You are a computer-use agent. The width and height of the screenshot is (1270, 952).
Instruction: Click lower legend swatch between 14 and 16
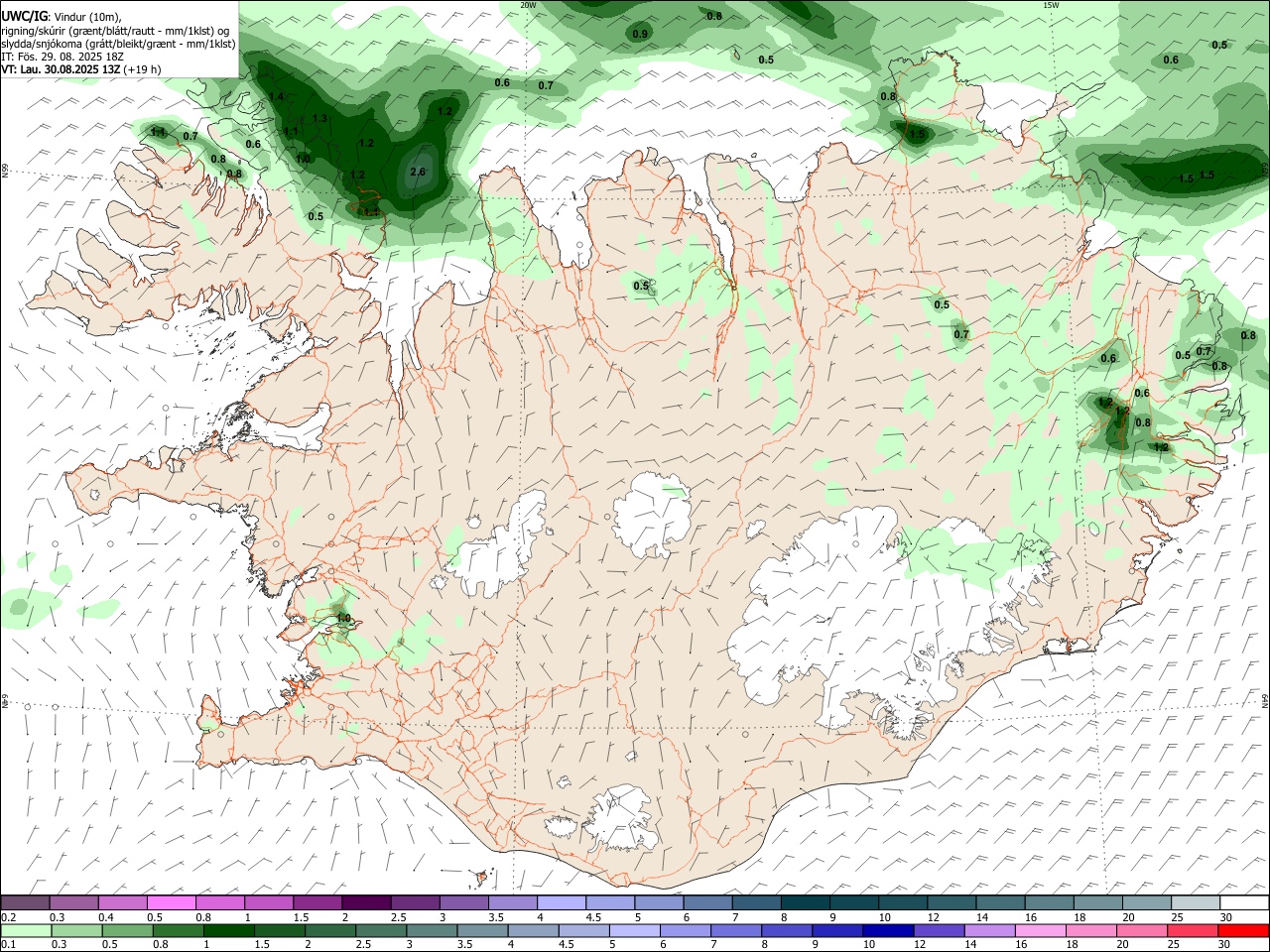989,930
